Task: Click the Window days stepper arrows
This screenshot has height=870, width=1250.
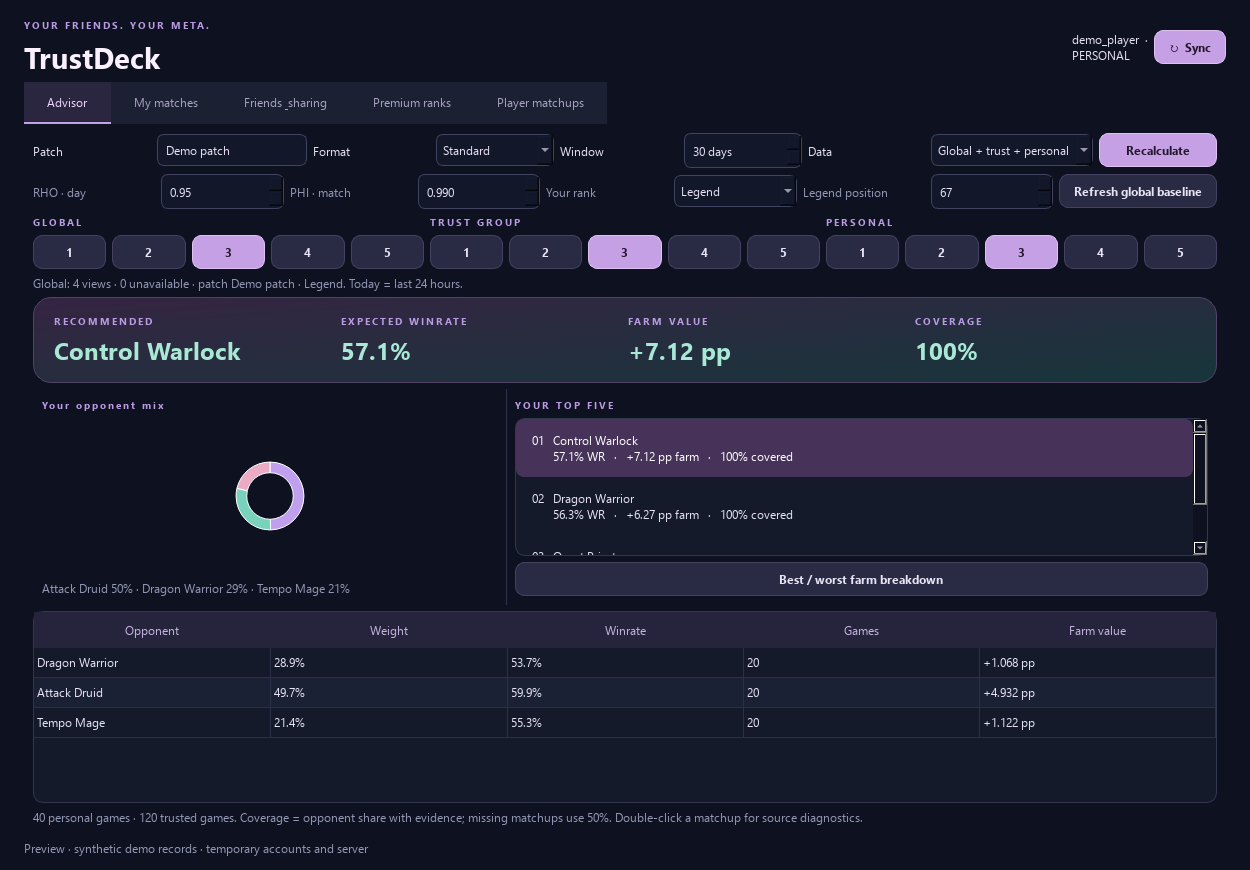Action: tap(793, 150)
